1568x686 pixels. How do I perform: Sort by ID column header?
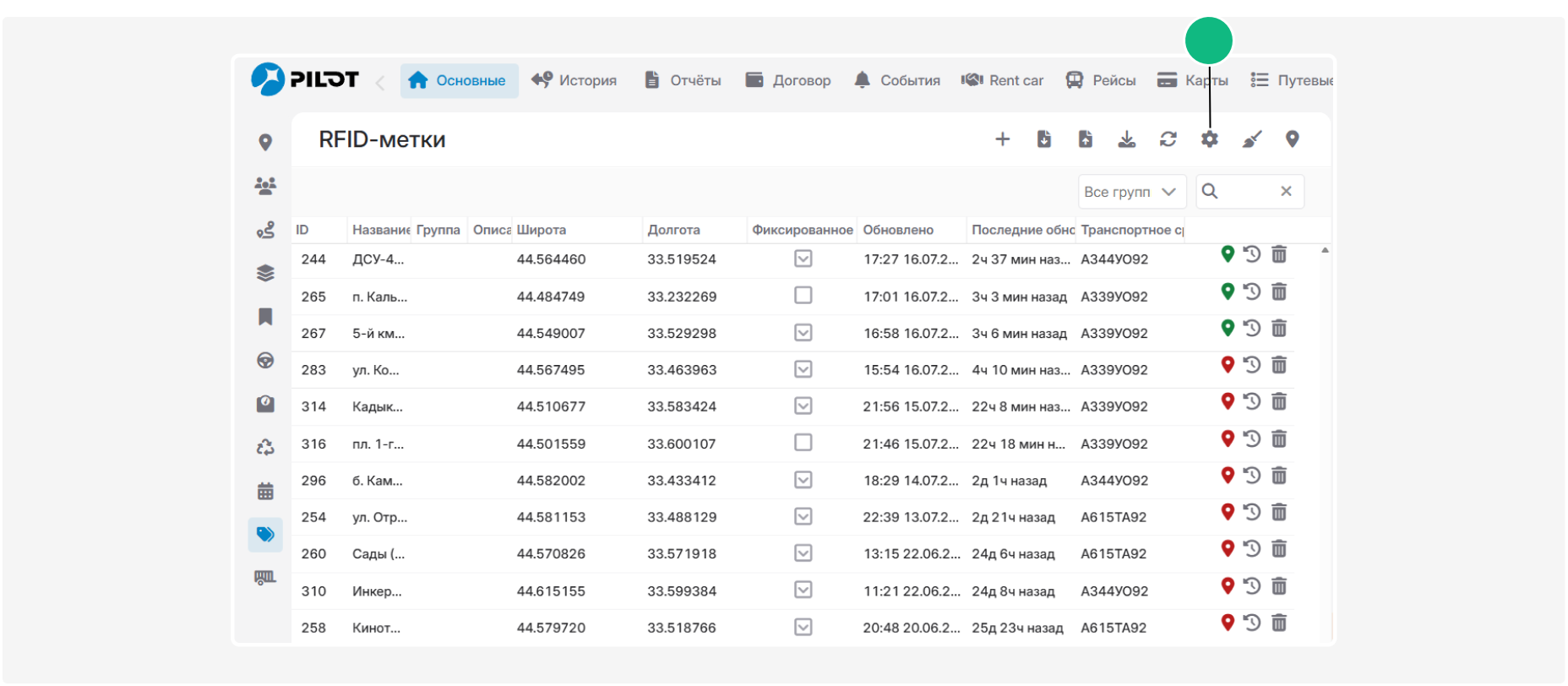319,230
